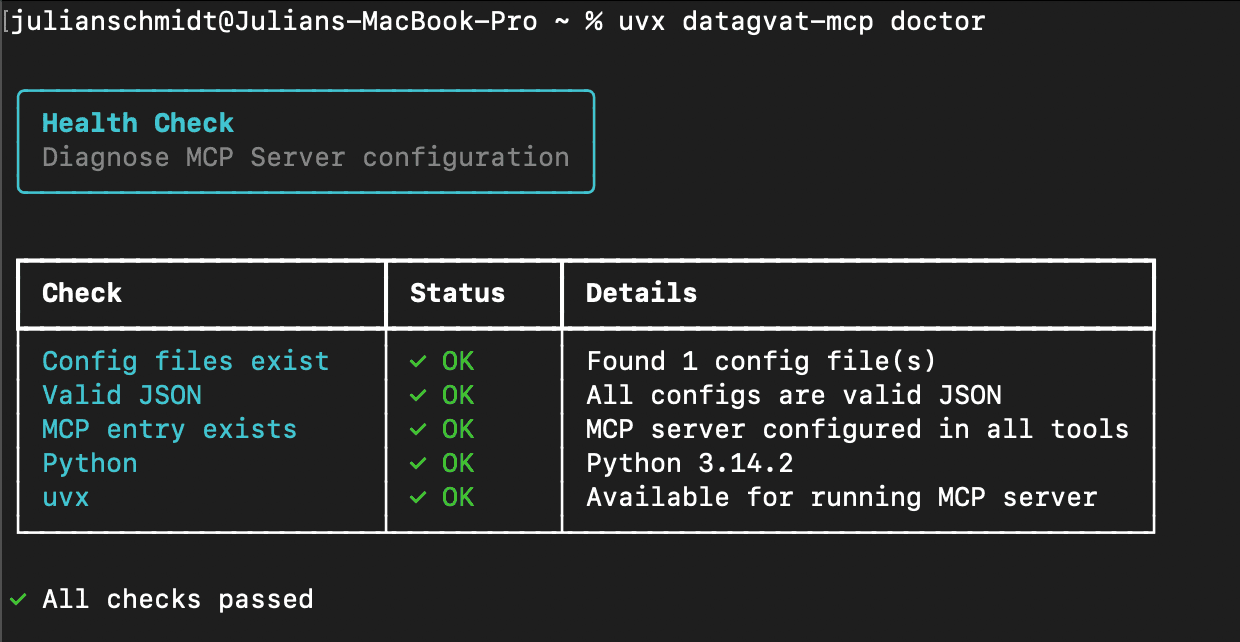
Task: Click the Health Check panel title
Action: coord(138,122)
